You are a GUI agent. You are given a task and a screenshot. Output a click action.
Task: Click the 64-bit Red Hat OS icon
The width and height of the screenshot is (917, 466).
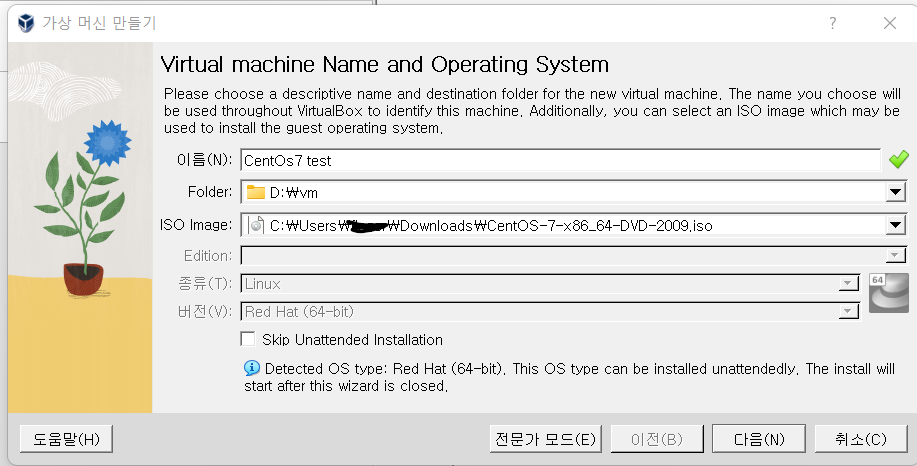[888, 293]
